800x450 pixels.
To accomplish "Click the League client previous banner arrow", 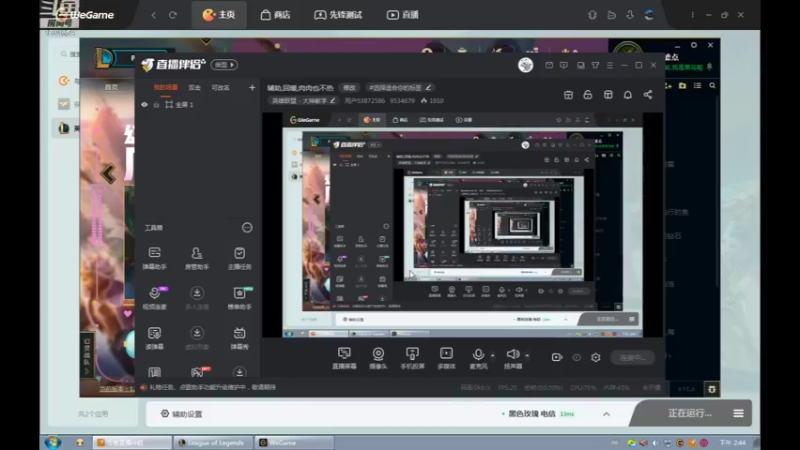I will [x=108, y=173].
